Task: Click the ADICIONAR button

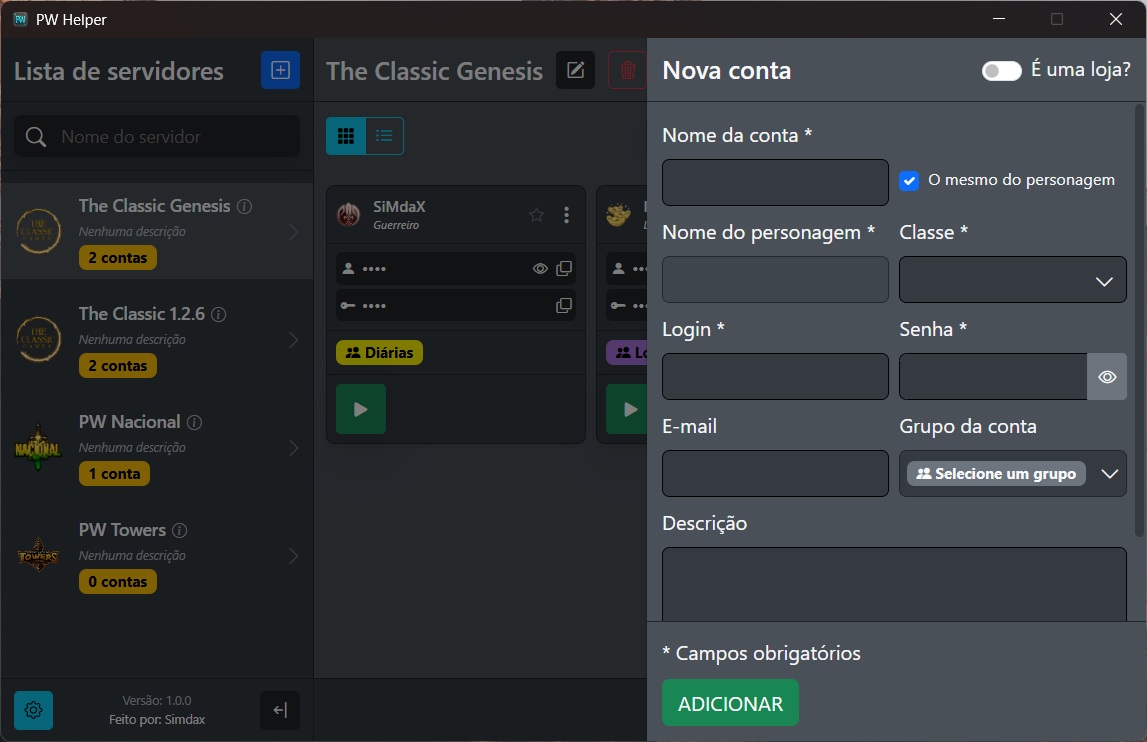Action: [730, 703]
